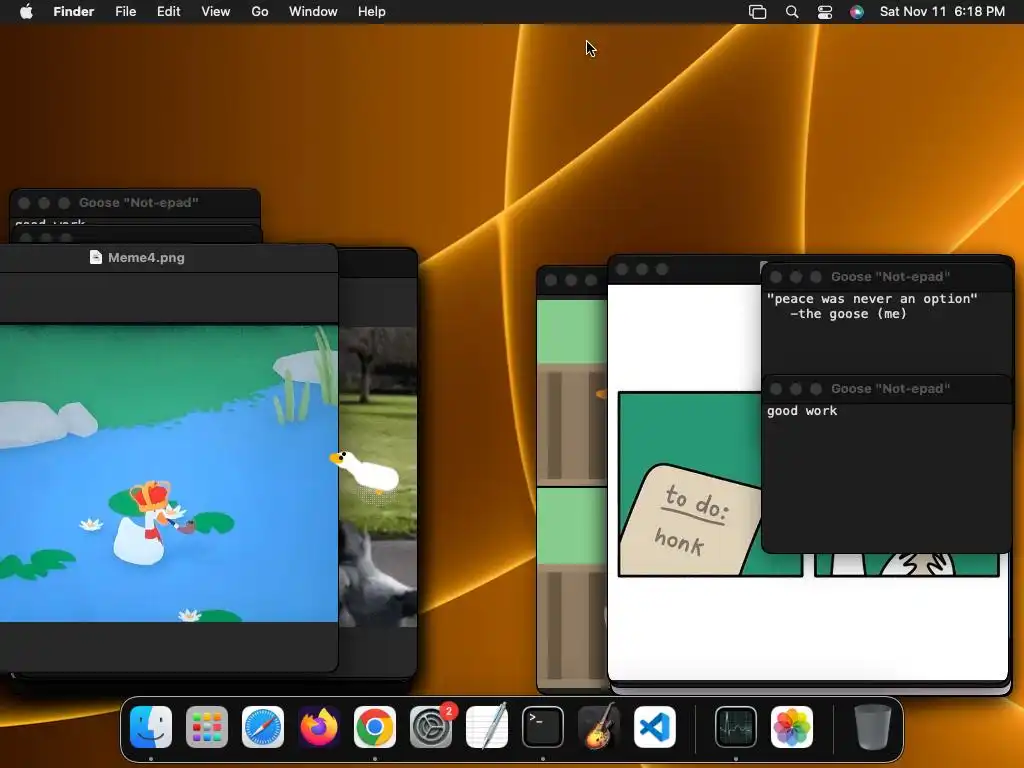Close the white comic image window
This screenshot has width=1024, height=768.
coord(622,269)
